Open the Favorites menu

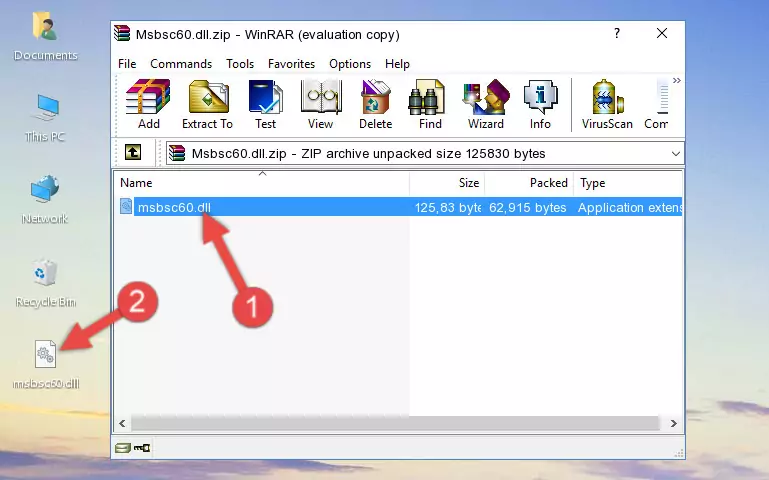(291, 64)
